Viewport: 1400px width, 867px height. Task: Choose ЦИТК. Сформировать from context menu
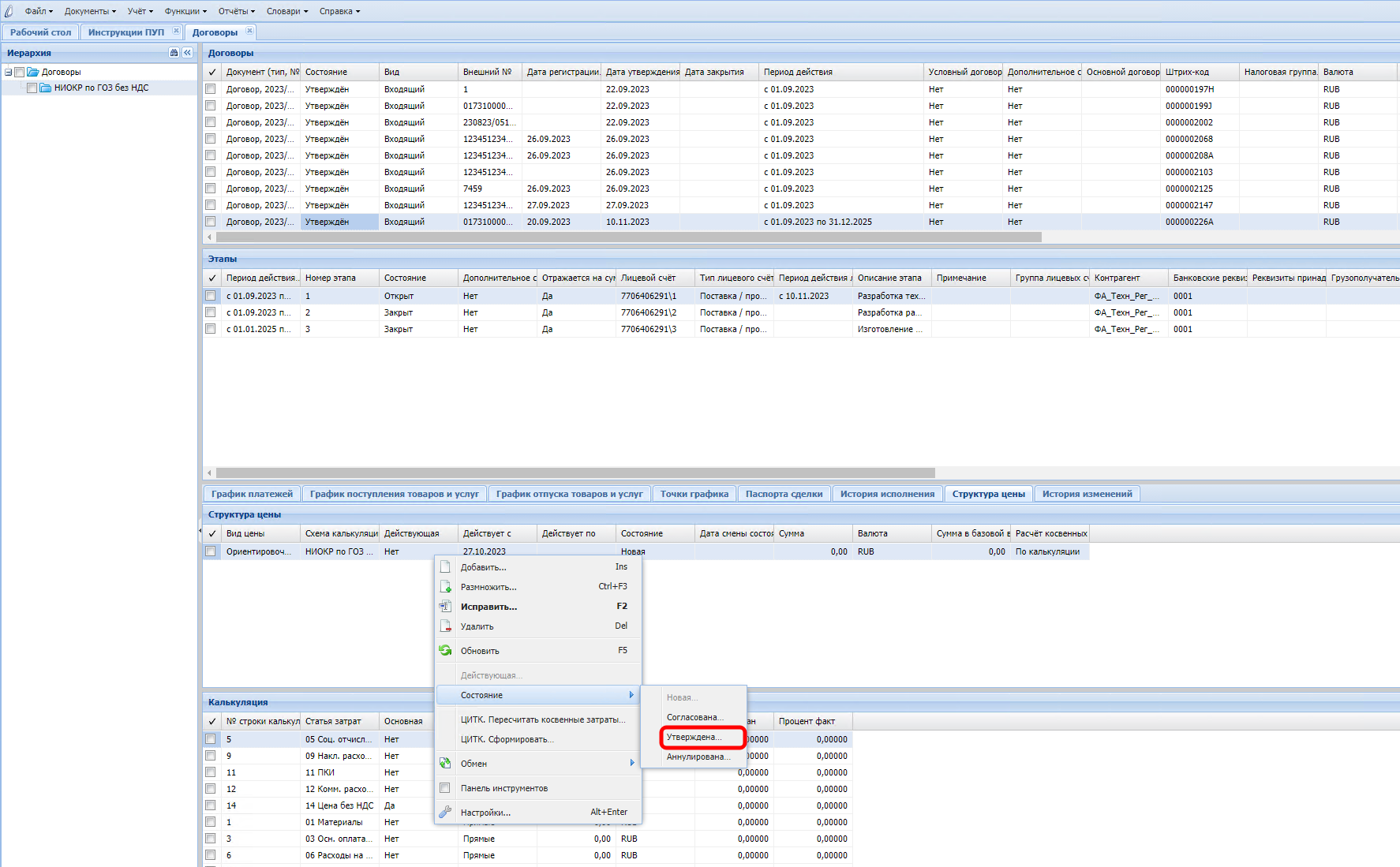(x=507, y=739)
